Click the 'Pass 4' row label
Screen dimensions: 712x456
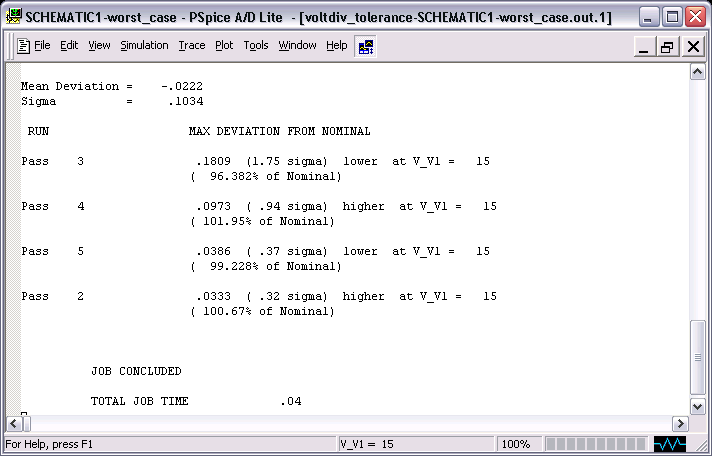point(53,206)
